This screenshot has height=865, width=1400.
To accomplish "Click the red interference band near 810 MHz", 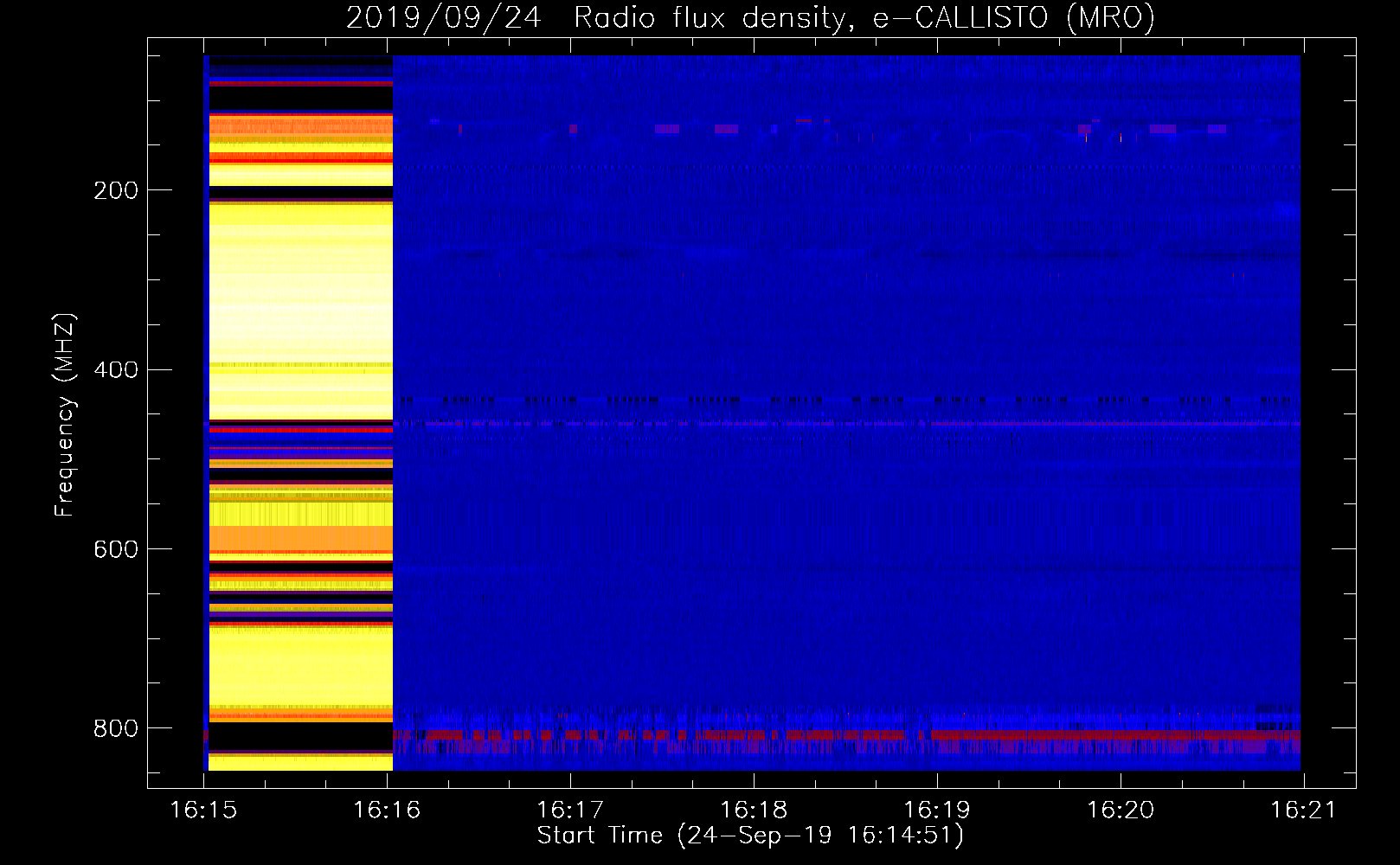I will point(846,735).
